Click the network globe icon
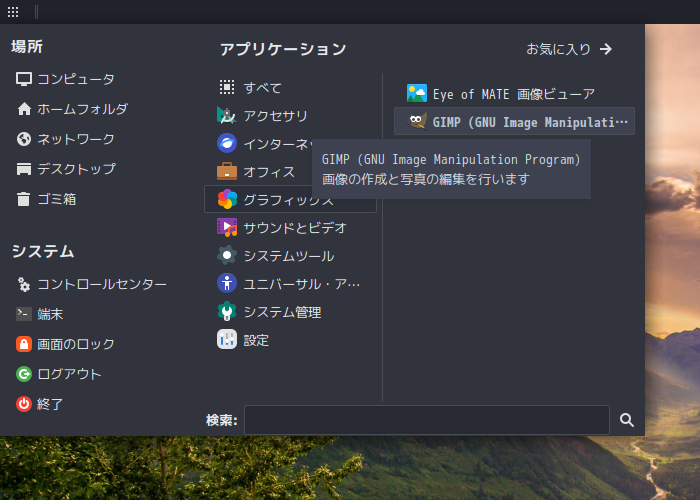 tap(24, 139)
